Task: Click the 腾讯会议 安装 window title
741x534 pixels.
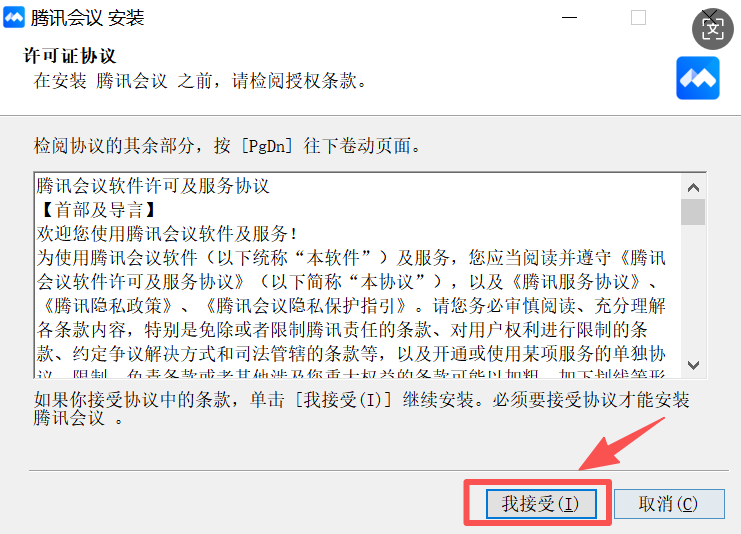Action: (87, 18)
